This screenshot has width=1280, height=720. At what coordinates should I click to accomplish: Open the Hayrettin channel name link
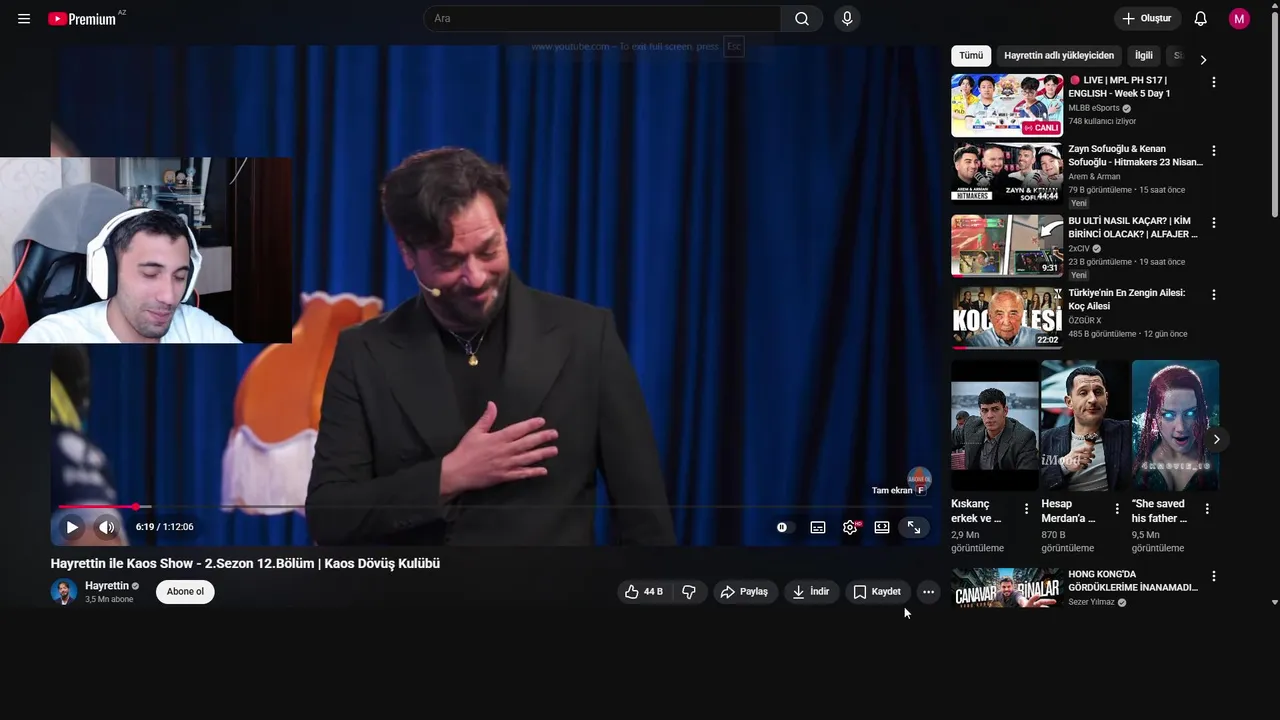(107, 586)
